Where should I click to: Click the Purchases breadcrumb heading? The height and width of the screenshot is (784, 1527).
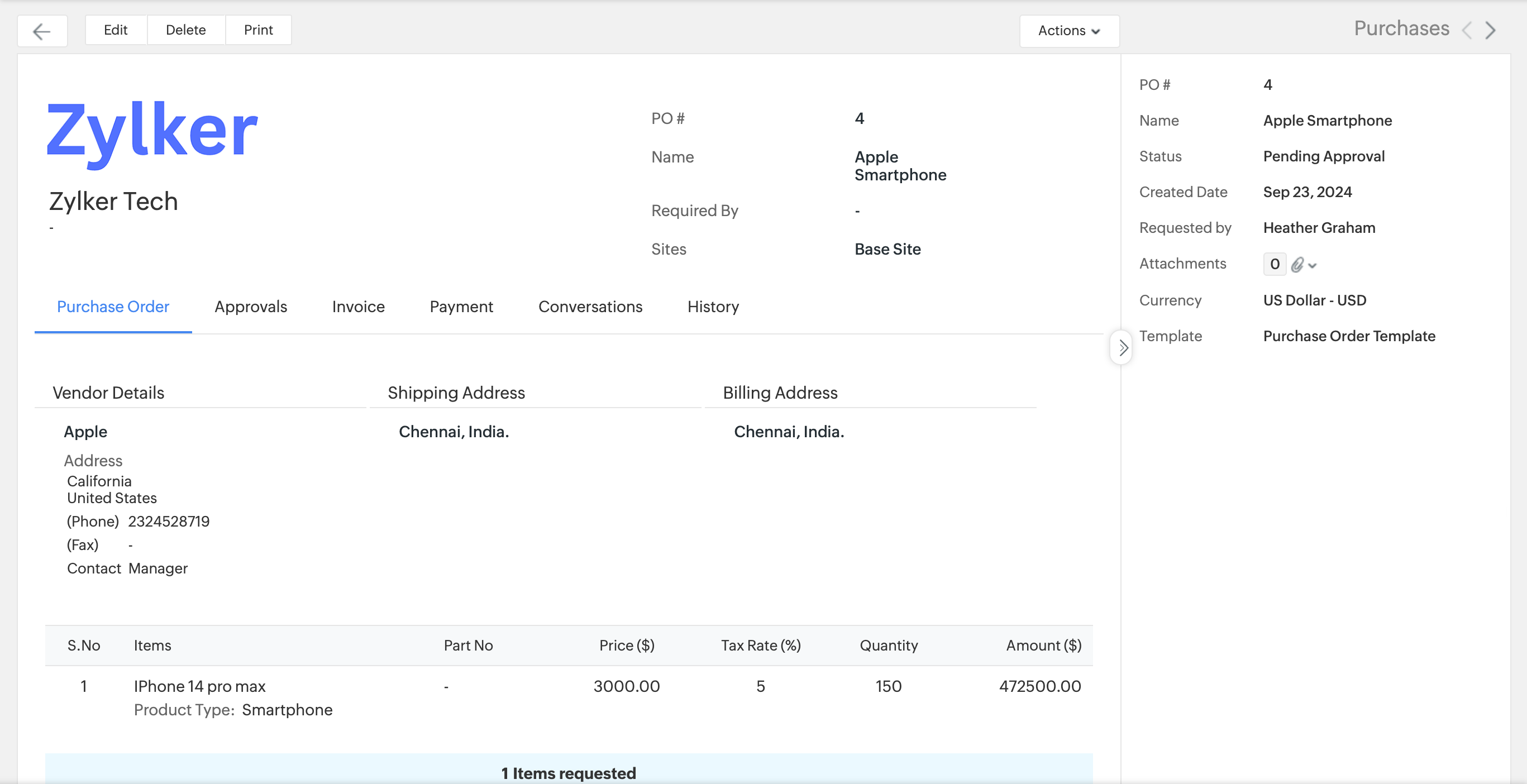point(1401,28)
